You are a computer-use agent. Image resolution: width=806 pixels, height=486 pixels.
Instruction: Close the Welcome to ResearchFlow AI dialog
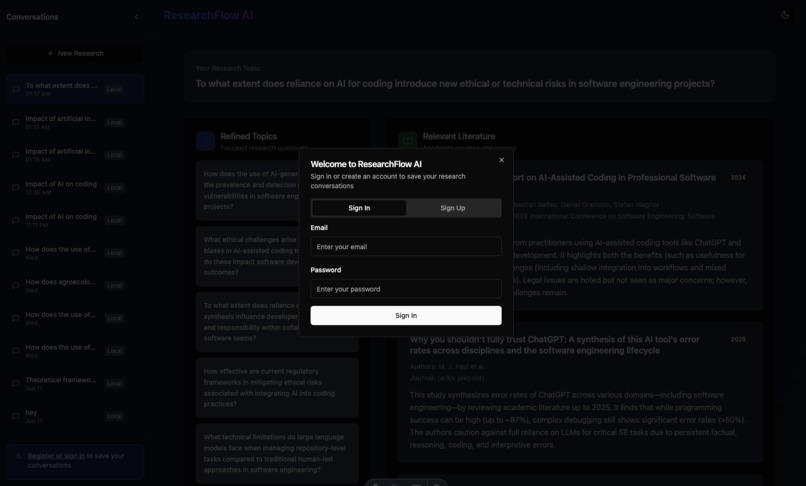coord(501,160)
